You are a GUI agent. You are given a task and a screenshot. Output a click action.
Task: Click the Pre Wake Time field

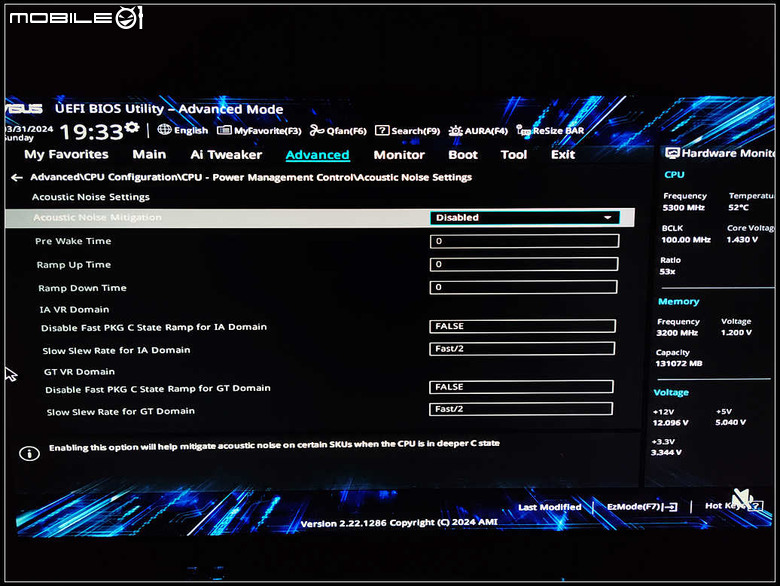[x=524, y=241]
